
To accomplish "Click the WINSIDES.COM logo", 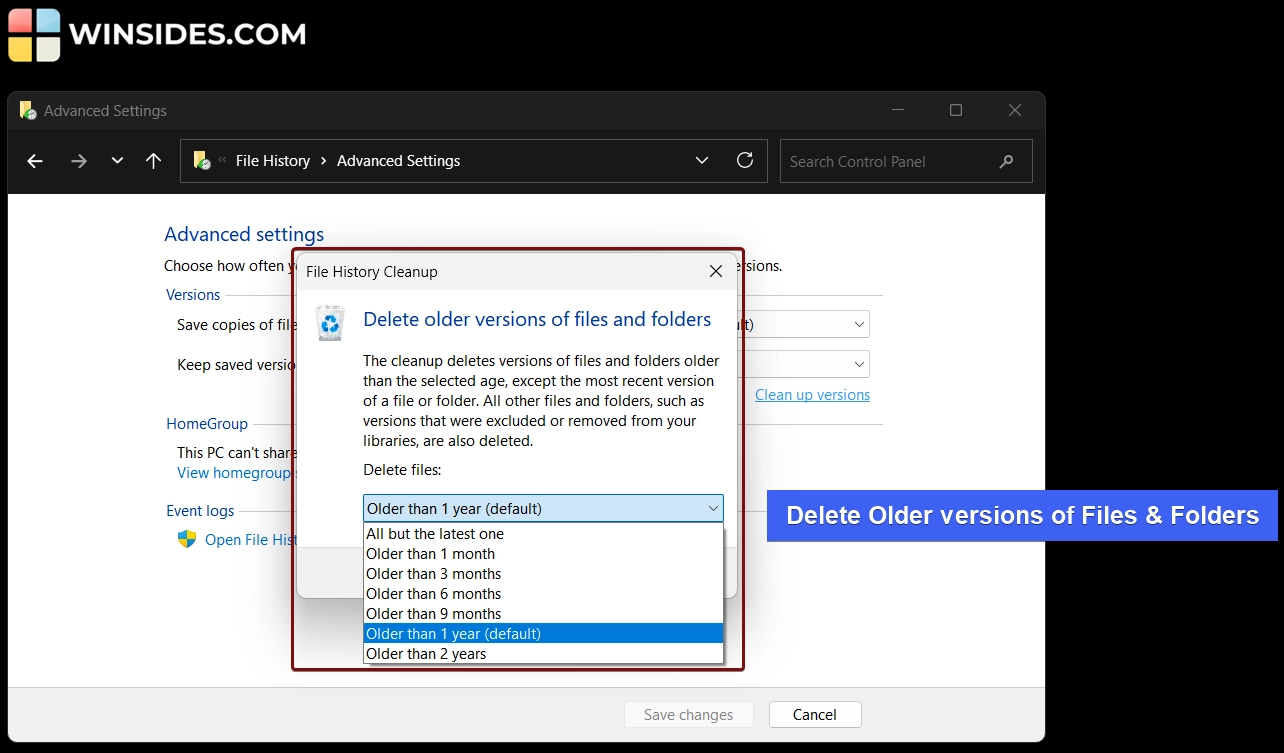I will pyautogui.click(x=155, y=34).
